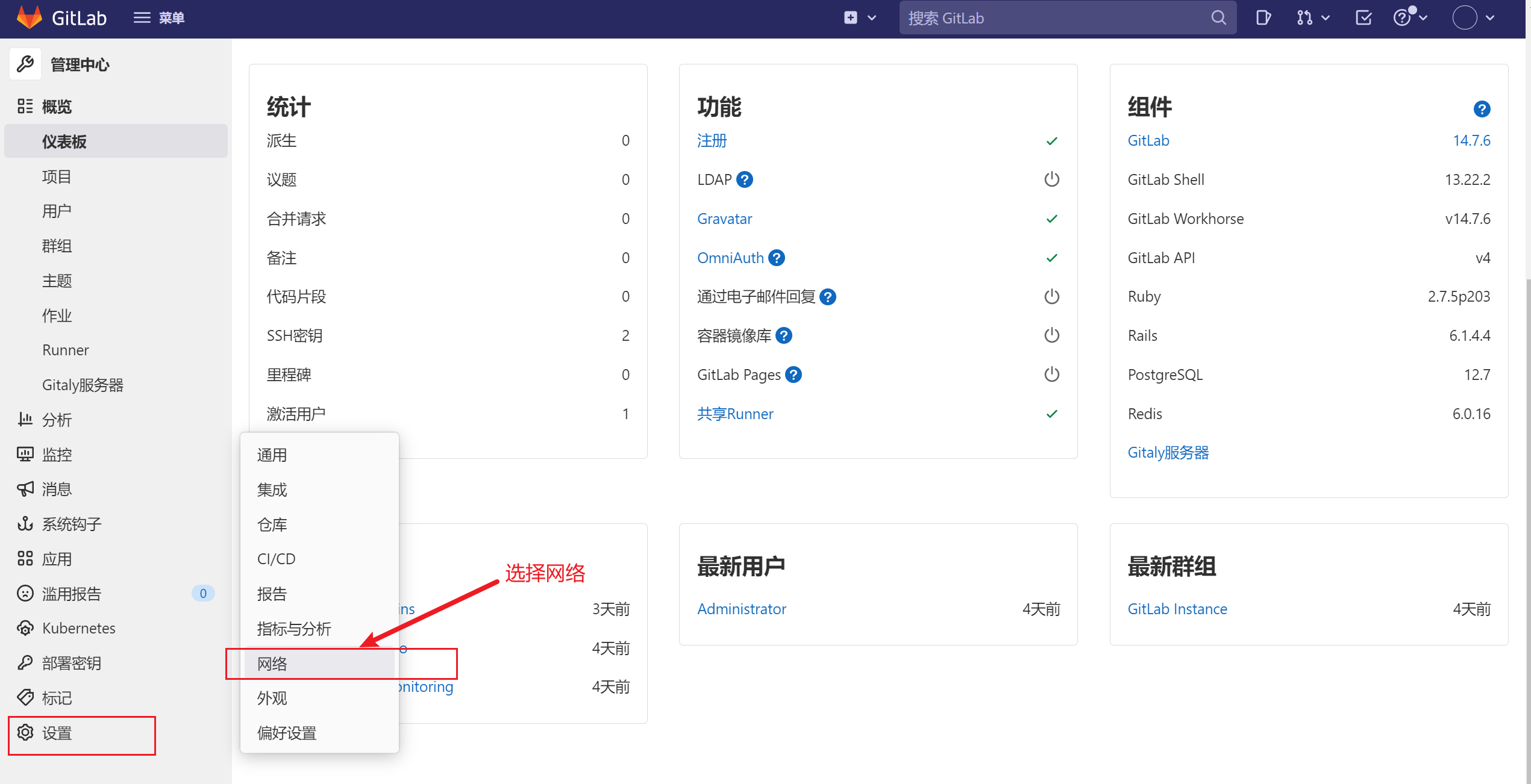Viewport: 1531px width, 784px height.
Task: Open the issues icon in top bar
Action: point(1263,18)
